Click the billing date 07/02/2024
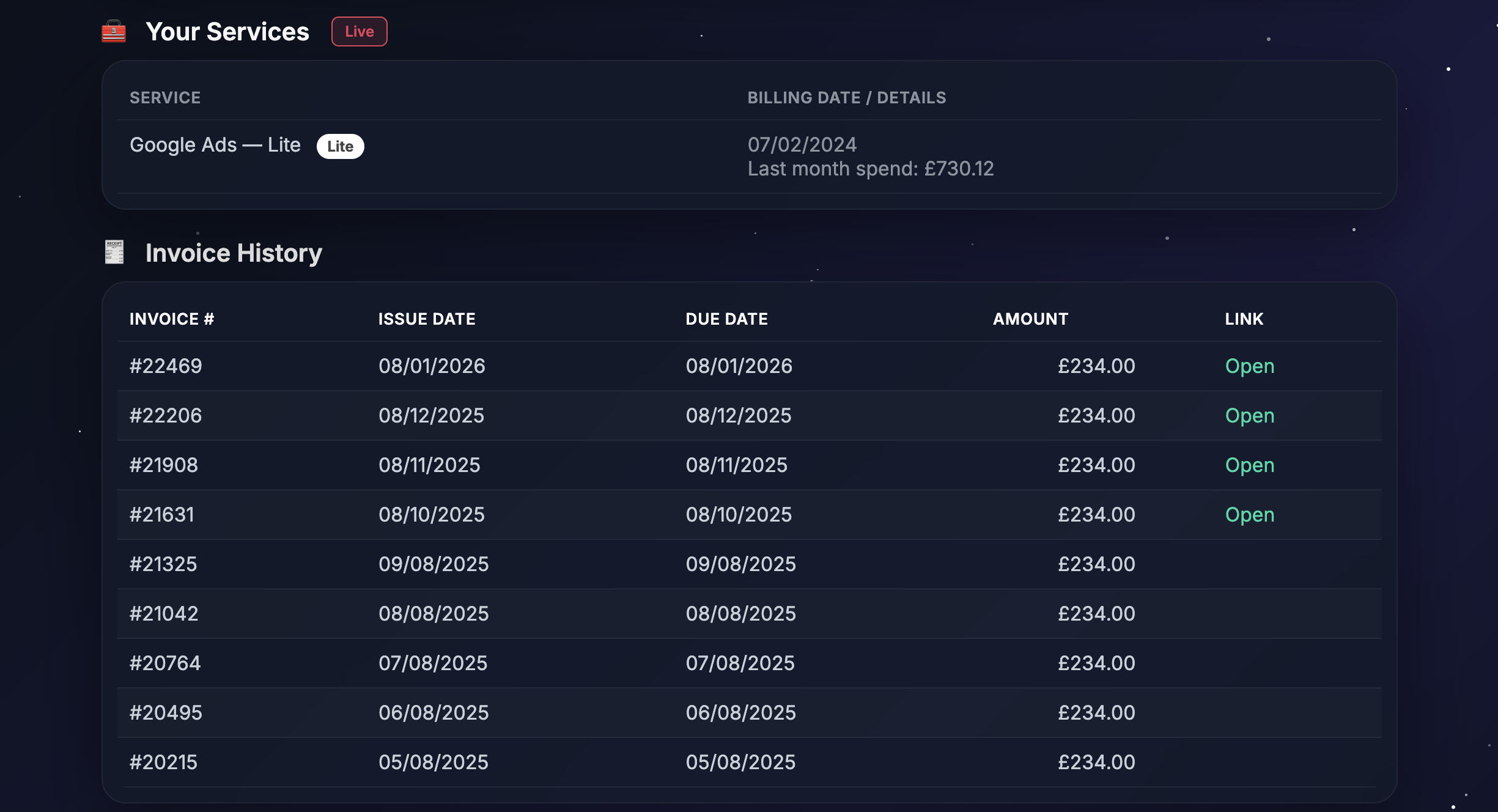The height and width of the screenshot is (812, 1498). click(803, 145)
